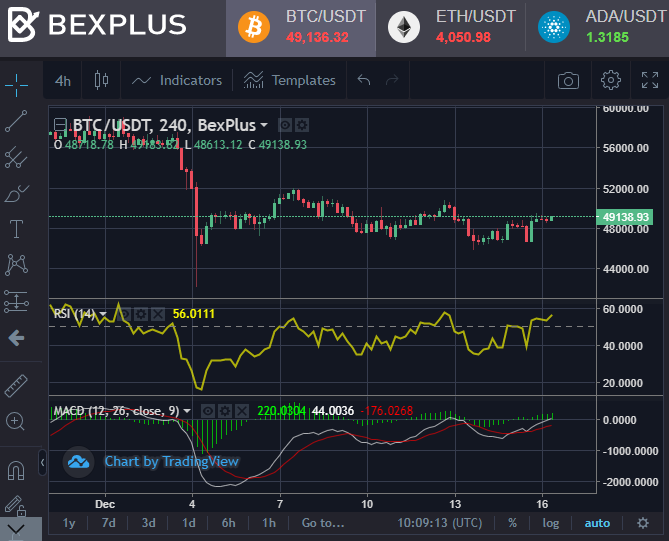Select the brush drawing tool
This screenshot has width=669, height=541.
point(16,194)
